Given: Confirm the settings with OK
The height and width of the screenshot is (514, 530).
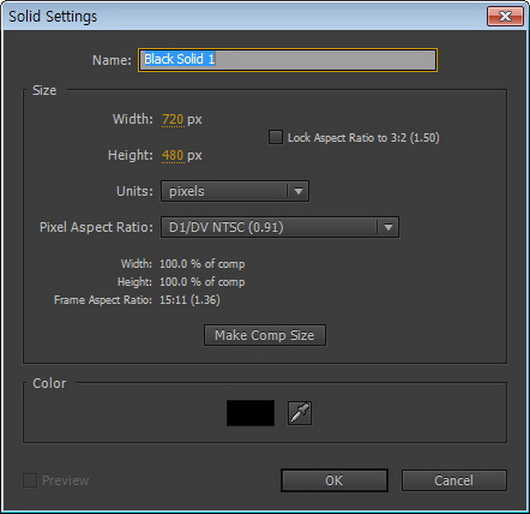Looking at the screenshot, I should pyautogui.click(x=334, y=480).
